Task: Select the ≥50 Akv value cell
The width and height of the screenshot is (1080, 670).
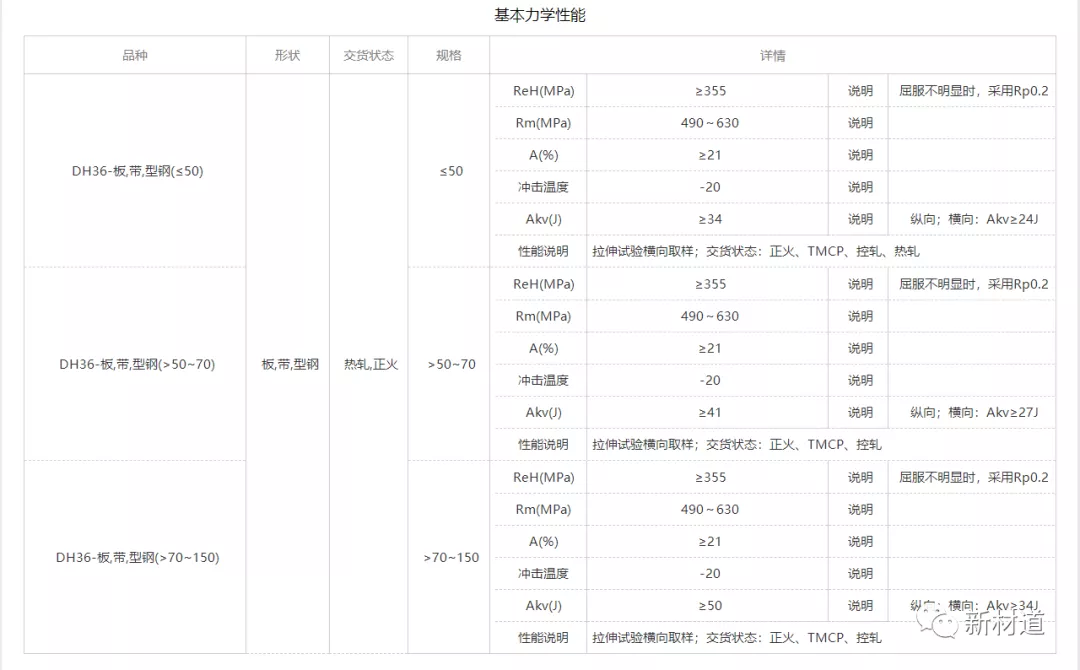Action: pos(709,605)
